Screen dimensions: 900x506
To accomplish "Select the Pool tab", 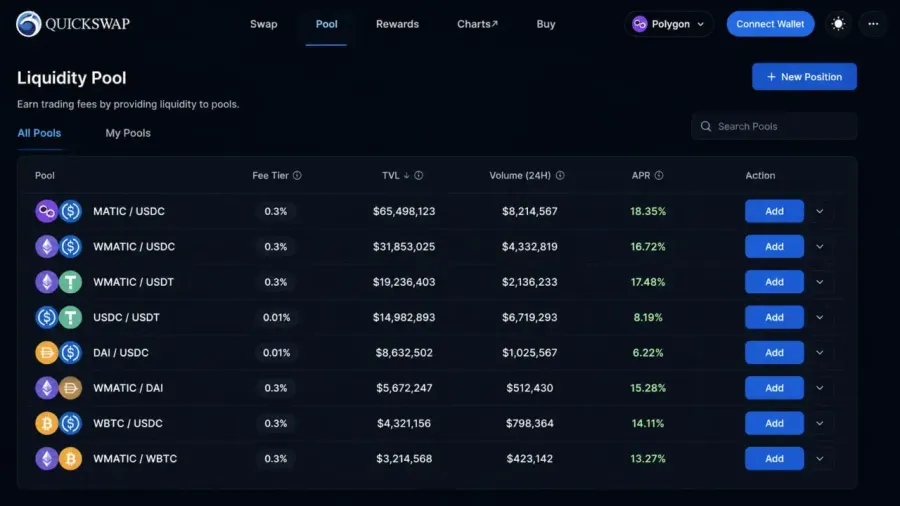I will point(327,24).
